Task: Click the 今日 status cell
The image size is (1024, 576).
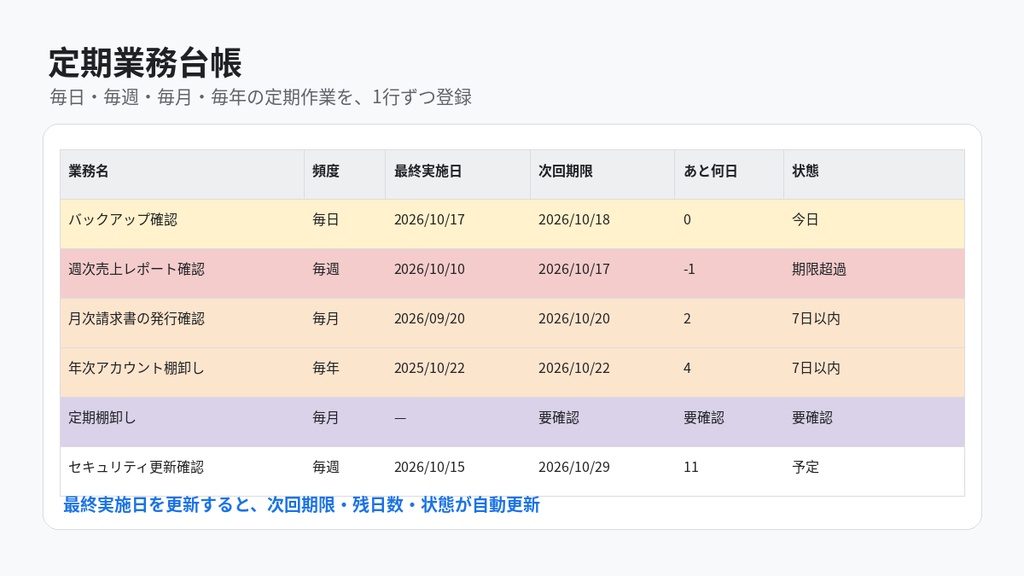Action: click(x=874, y=224)
